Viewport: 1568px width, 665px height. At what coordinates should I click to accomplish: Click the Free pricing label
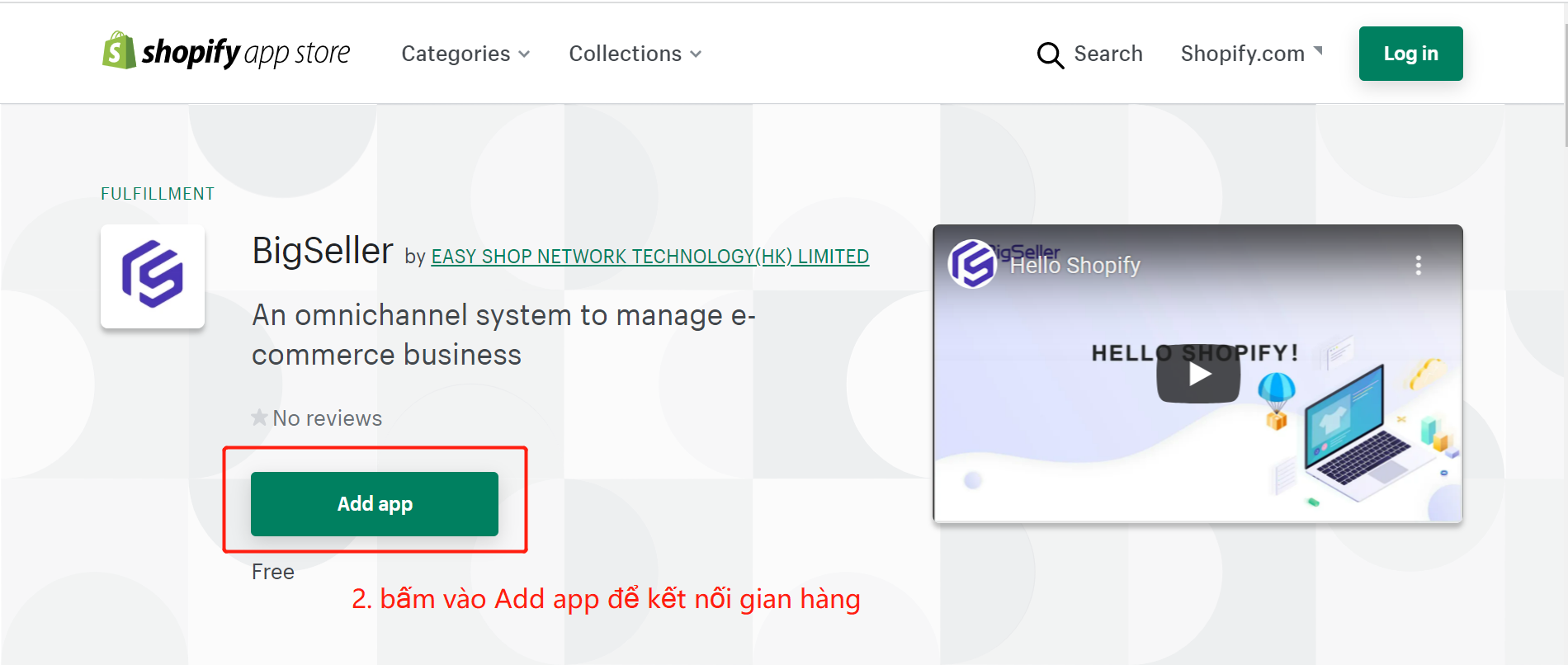273,572
